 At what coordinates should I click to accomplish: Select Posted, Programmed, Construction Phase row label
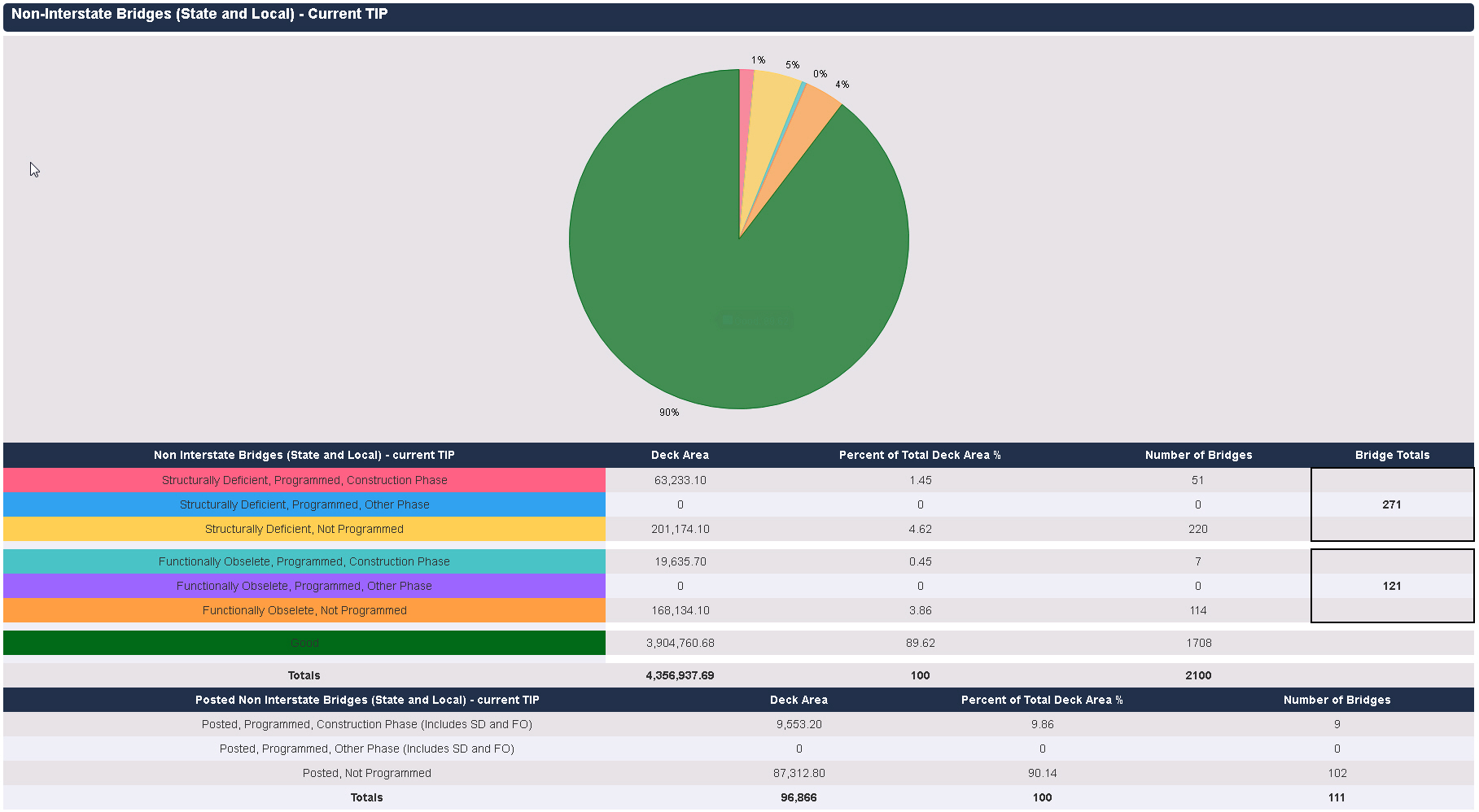coord(366,724)
